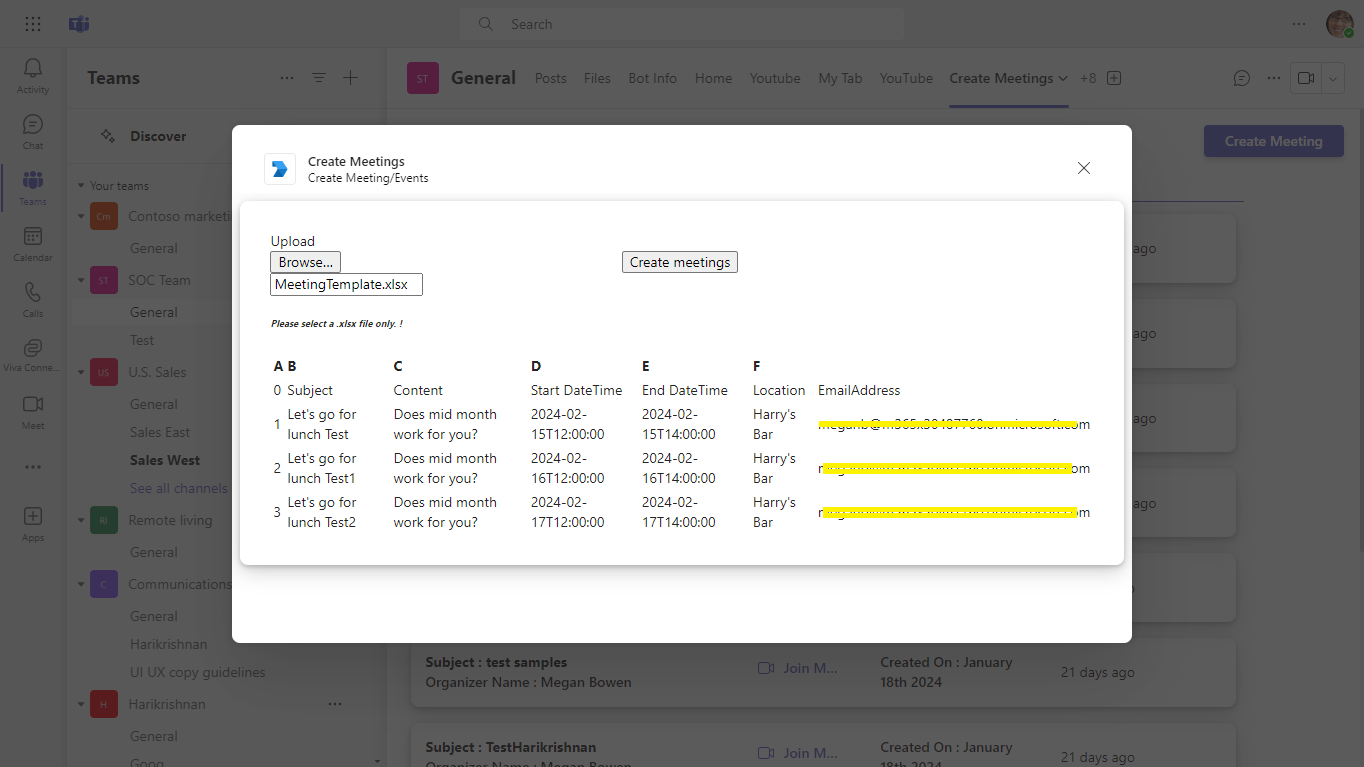
Task: Open the My Tab tab
Action: [x=840, y=78]
